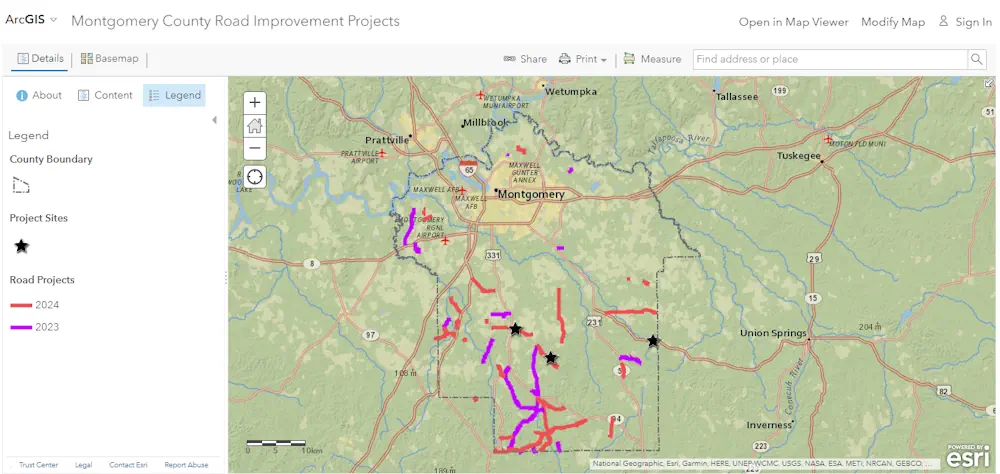1000x474 pixels.
Task: Click the Road Projects legend heading
Action: (x=42, y=280)
